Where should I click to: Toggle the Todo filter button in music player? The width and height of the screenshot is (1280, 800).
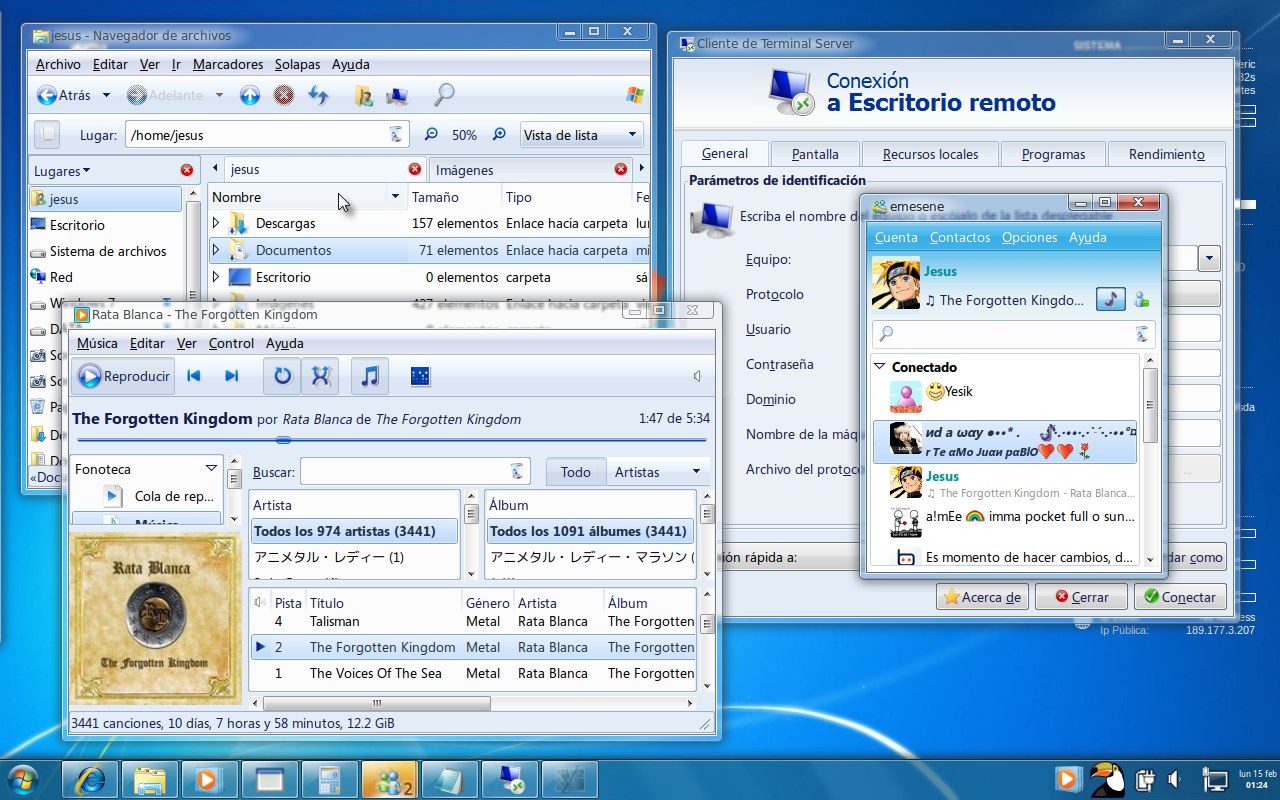pyautogui.click(x=576, y=471)
